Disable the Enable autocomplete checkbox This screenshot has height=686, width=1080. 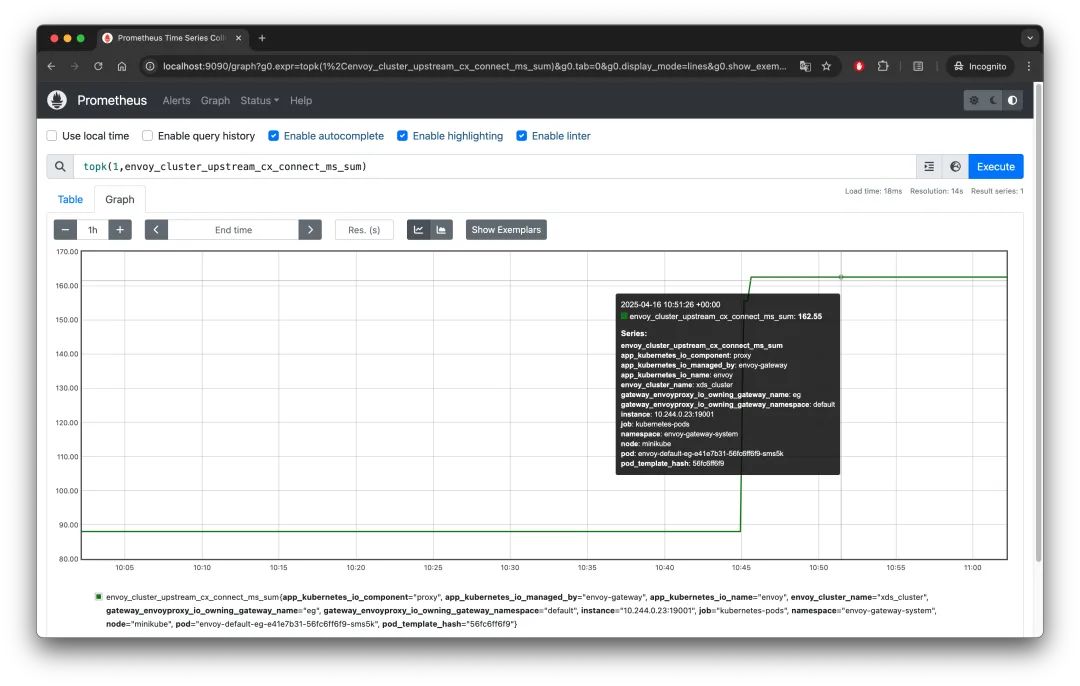273,136
